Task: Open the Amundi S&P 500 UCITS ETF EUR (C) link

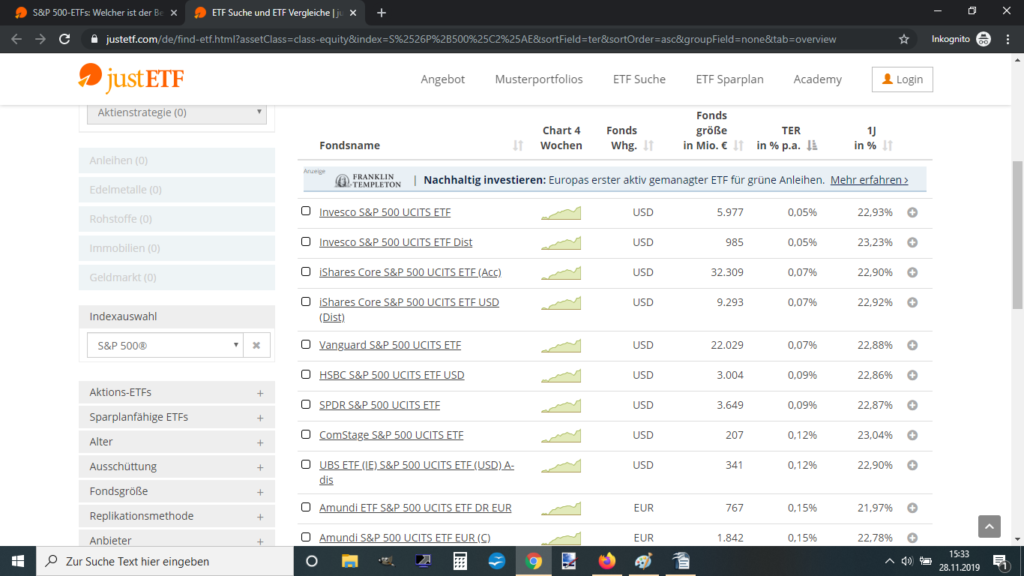Action: point(405,537)
